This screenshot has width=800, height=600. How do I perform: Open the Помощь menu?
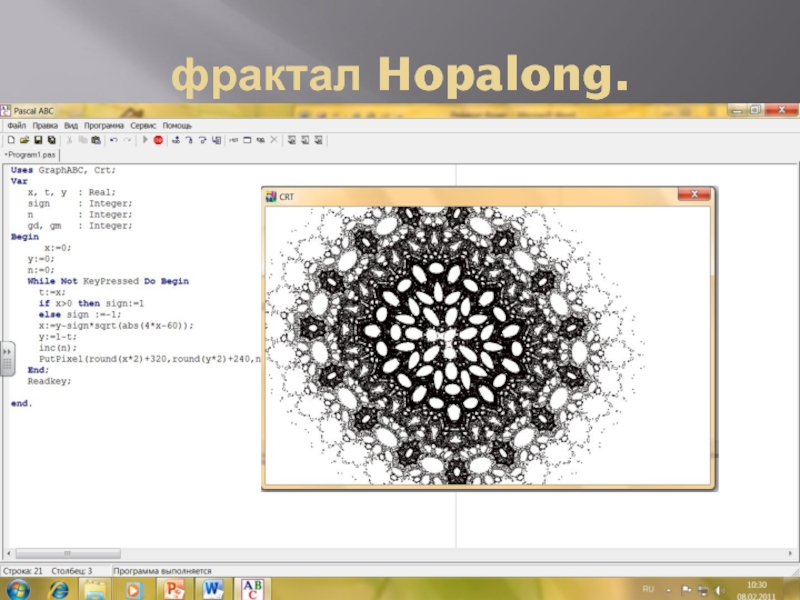pos(177,126)
